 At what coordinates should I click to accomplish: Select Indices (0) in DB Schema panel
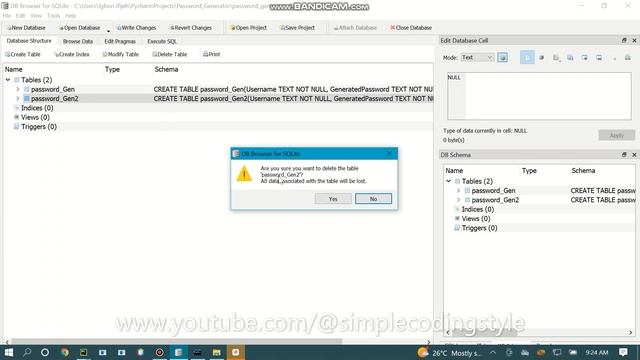[x=478, y=209]
